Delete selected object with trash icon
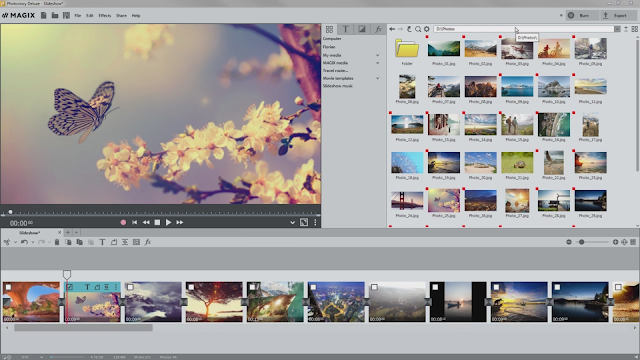This screenshot has width=640, height=360. pos(57,242)
